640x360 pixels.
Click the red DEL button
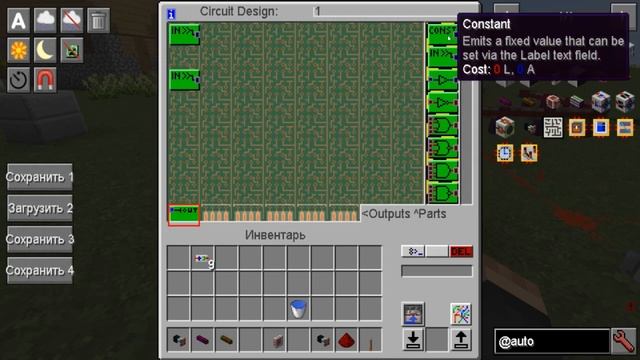pyautogui.click(x=461, y=251)
